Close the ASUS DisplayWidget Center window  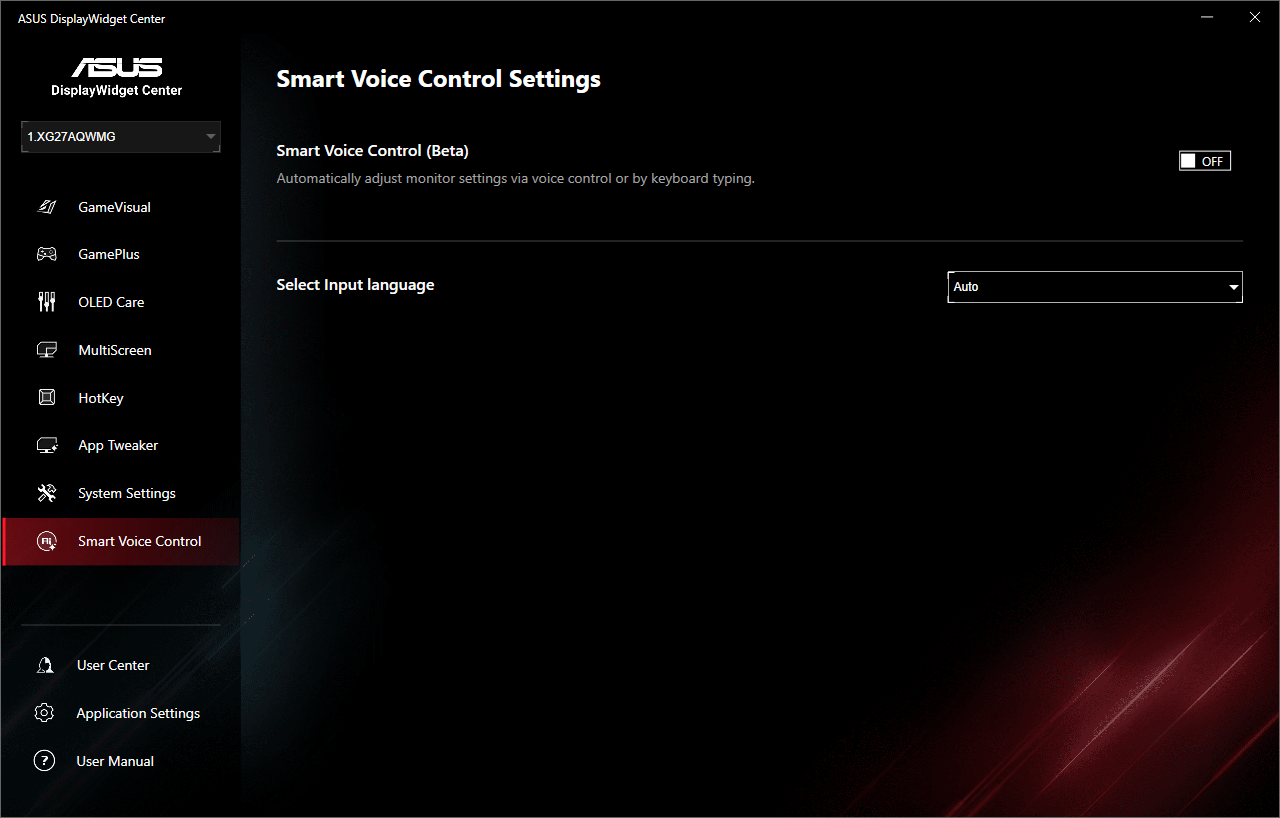(x=1255, y=17)
